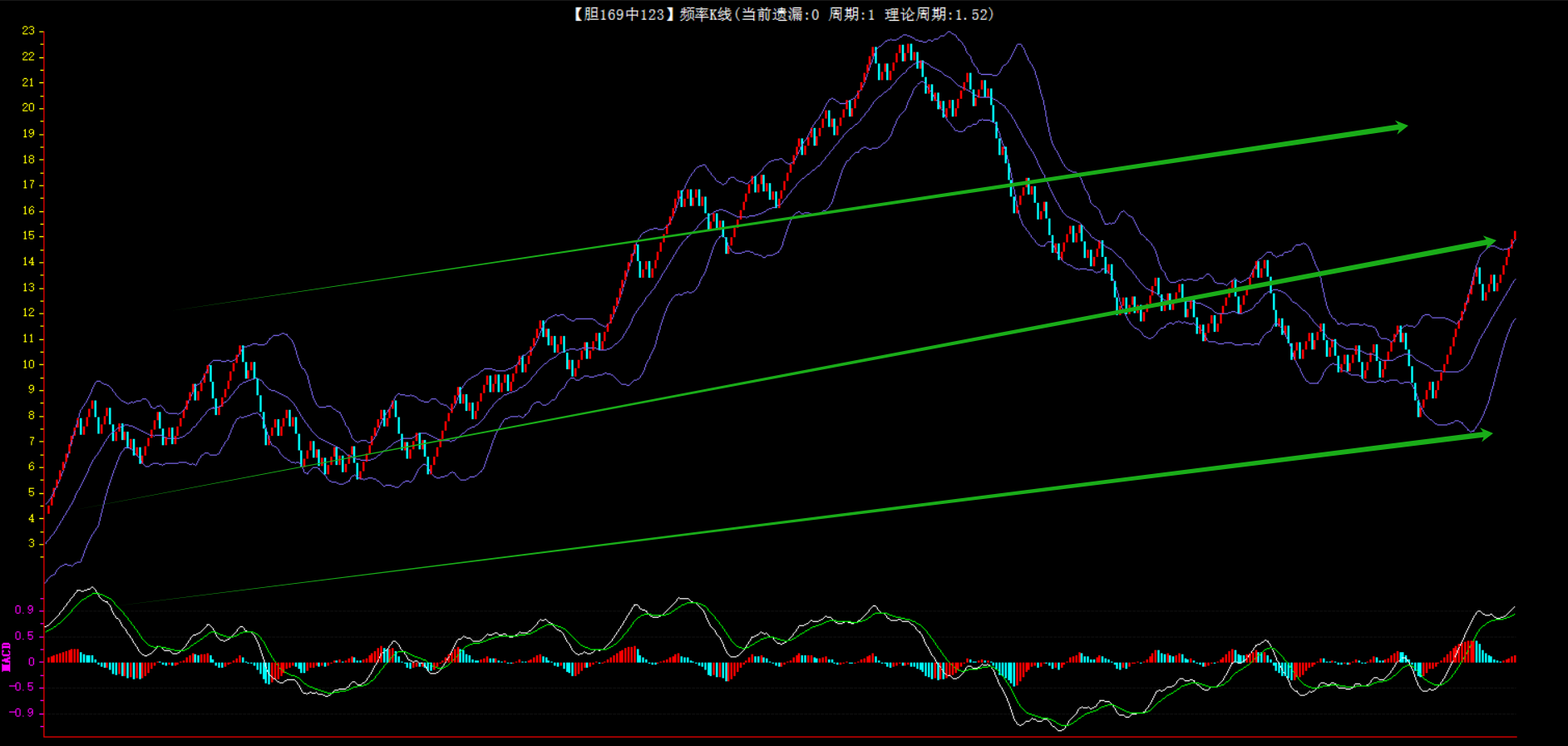1568x746 pixels.
Task: Click the deepest trough of the MACD lines
Action: (1059, 729)
